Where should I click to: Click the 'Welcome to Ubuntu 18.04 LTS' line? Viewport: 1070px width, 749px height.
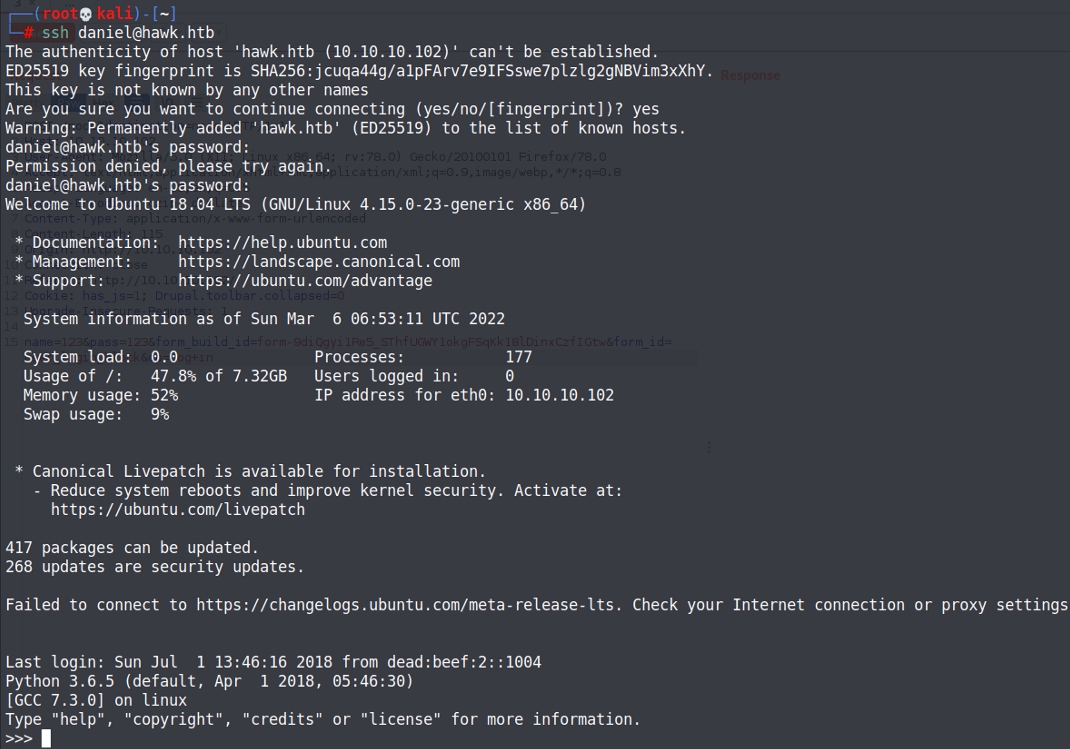pos(295,204)
